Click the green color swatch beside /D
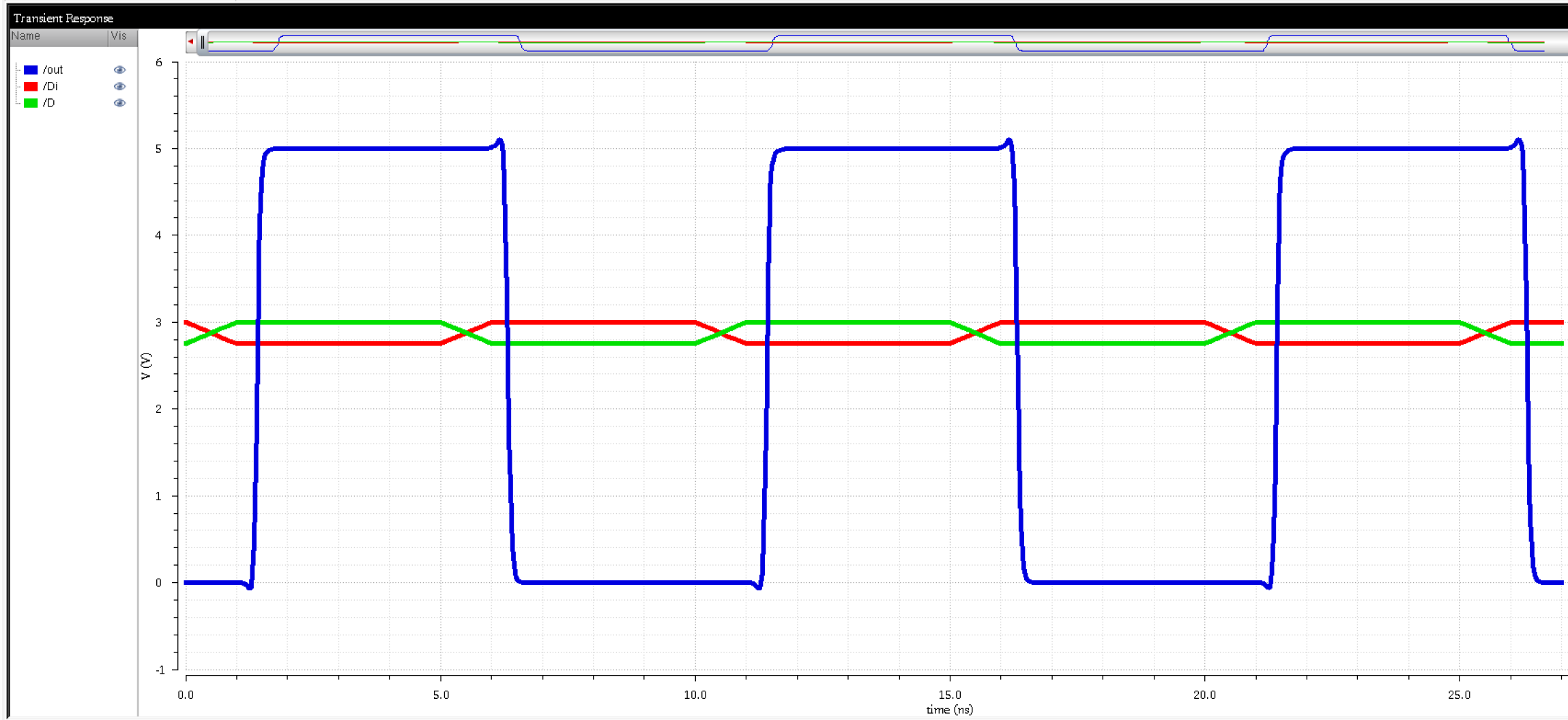The width and height of the screenshot is (1568, 720). pos(31,103)
